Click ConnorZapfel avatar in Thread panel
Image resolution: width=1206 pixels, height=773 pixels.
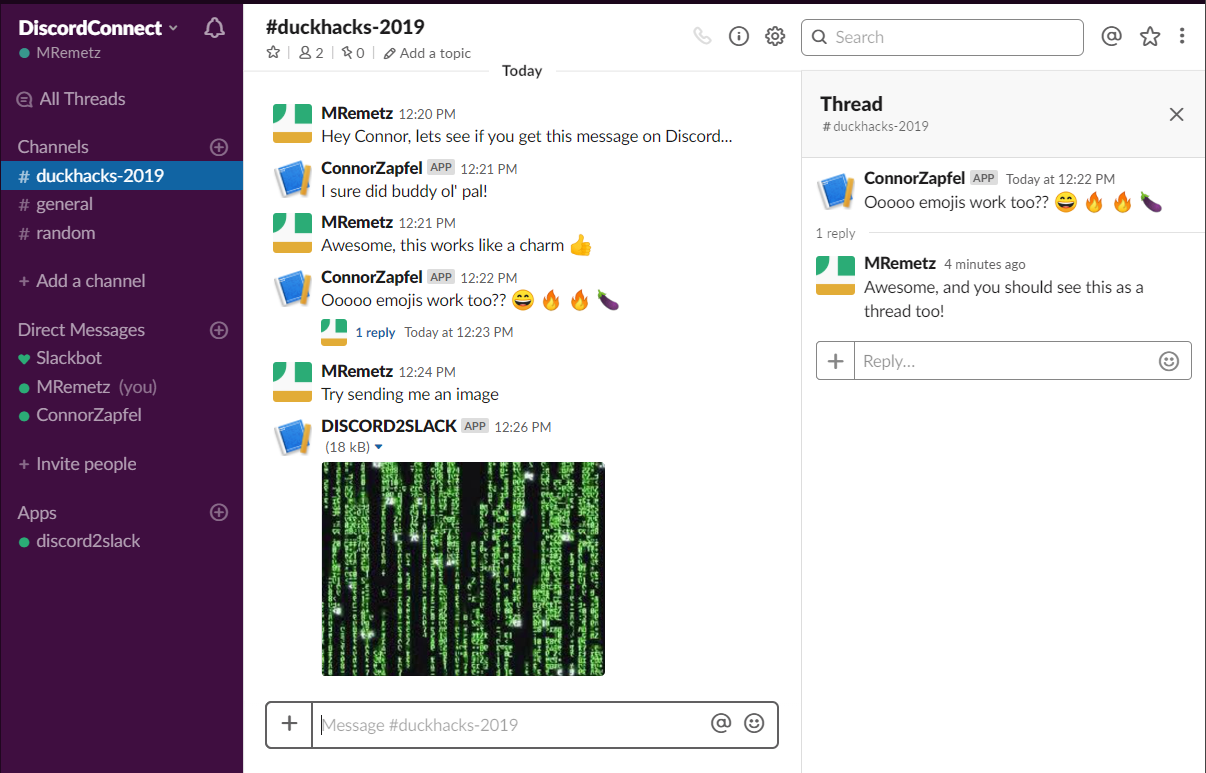coord(836,190)
